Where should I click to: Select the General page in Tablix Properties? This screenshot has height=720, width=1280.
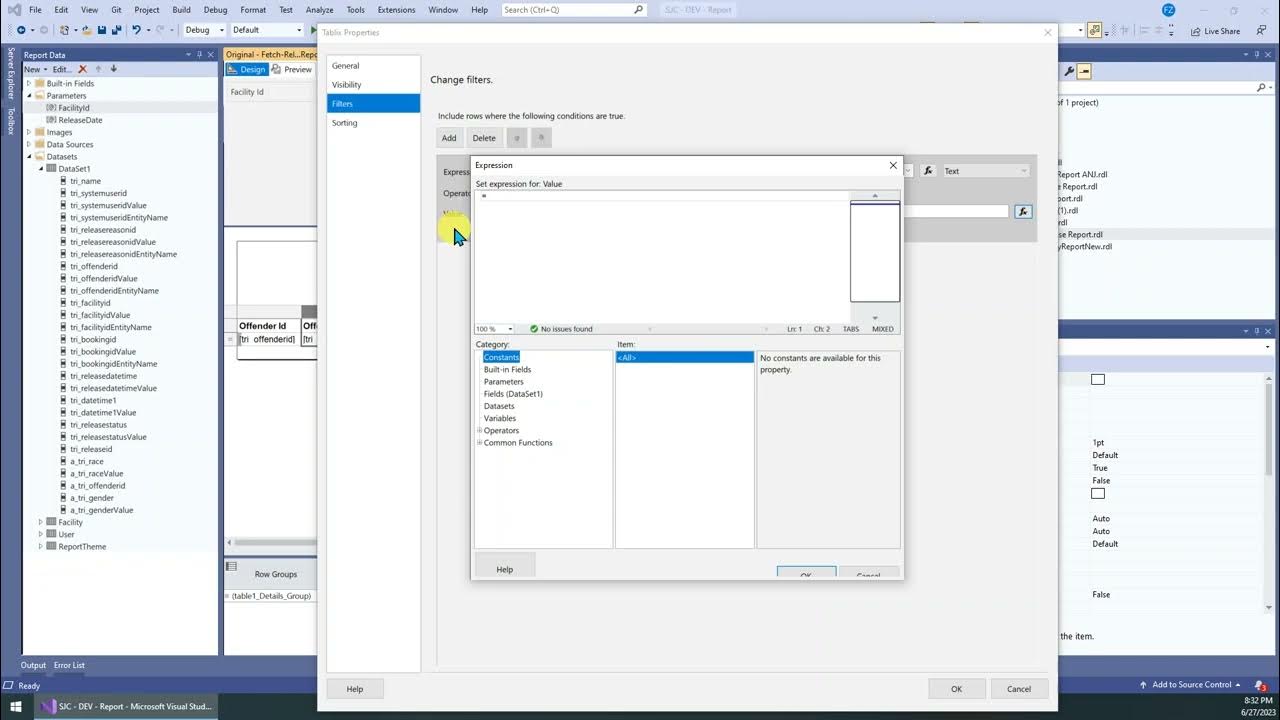click(373, 66)
